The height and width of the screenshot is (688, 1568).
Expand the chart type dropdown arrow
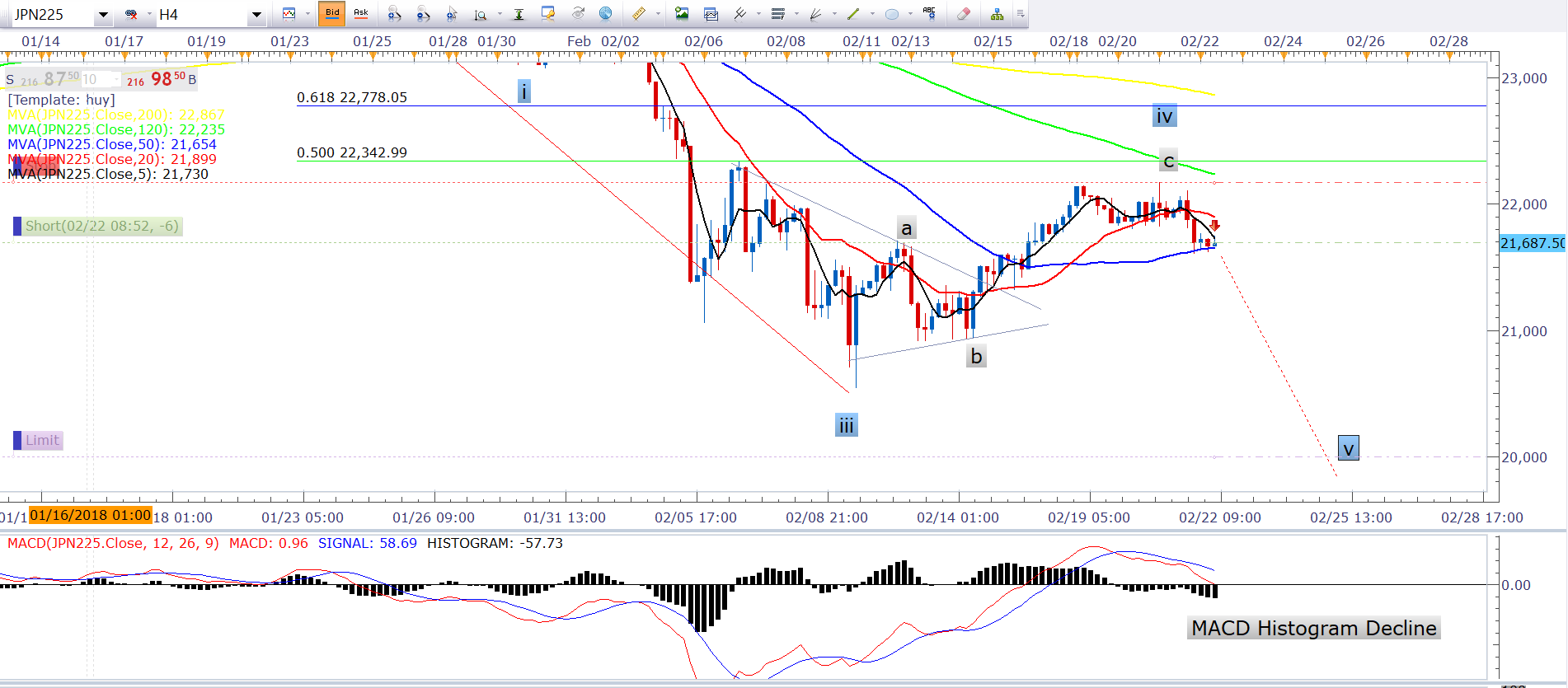[x=307, y=14]
